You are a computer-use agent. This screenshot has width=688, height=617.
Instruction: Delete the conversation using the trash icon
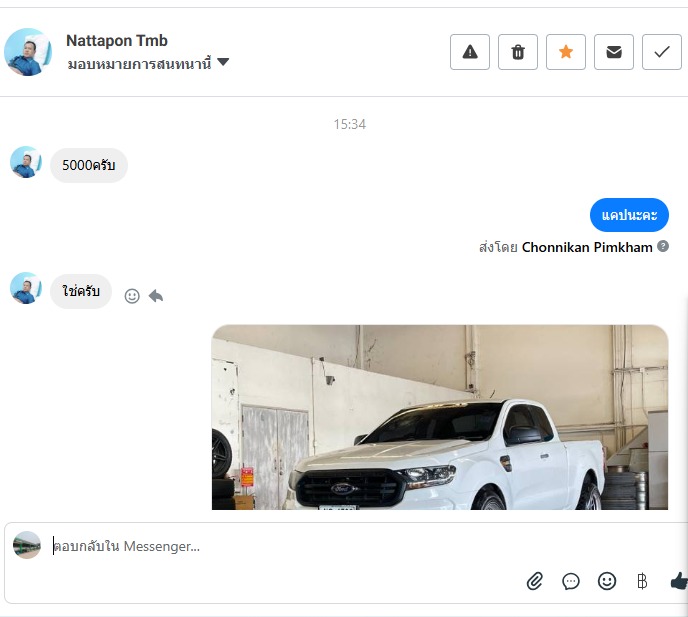(518, 52)
